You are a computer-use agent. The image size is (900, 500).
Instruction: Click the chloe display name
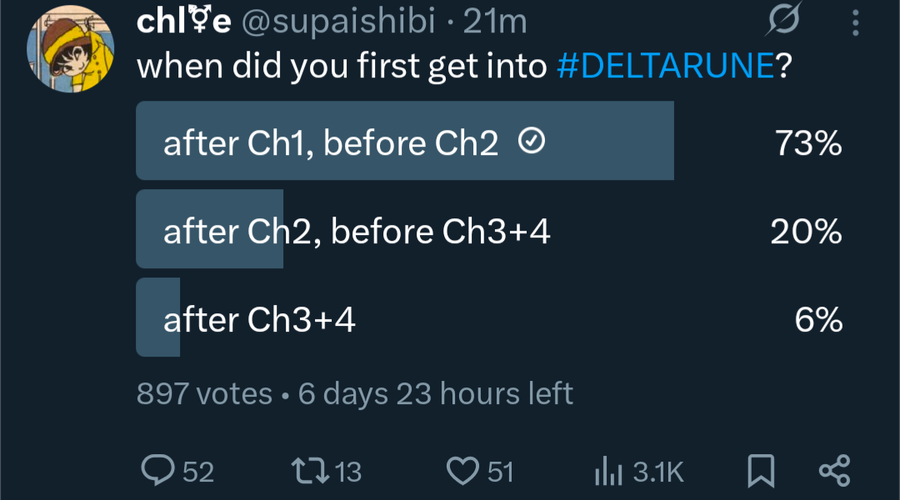click(184, 22)
